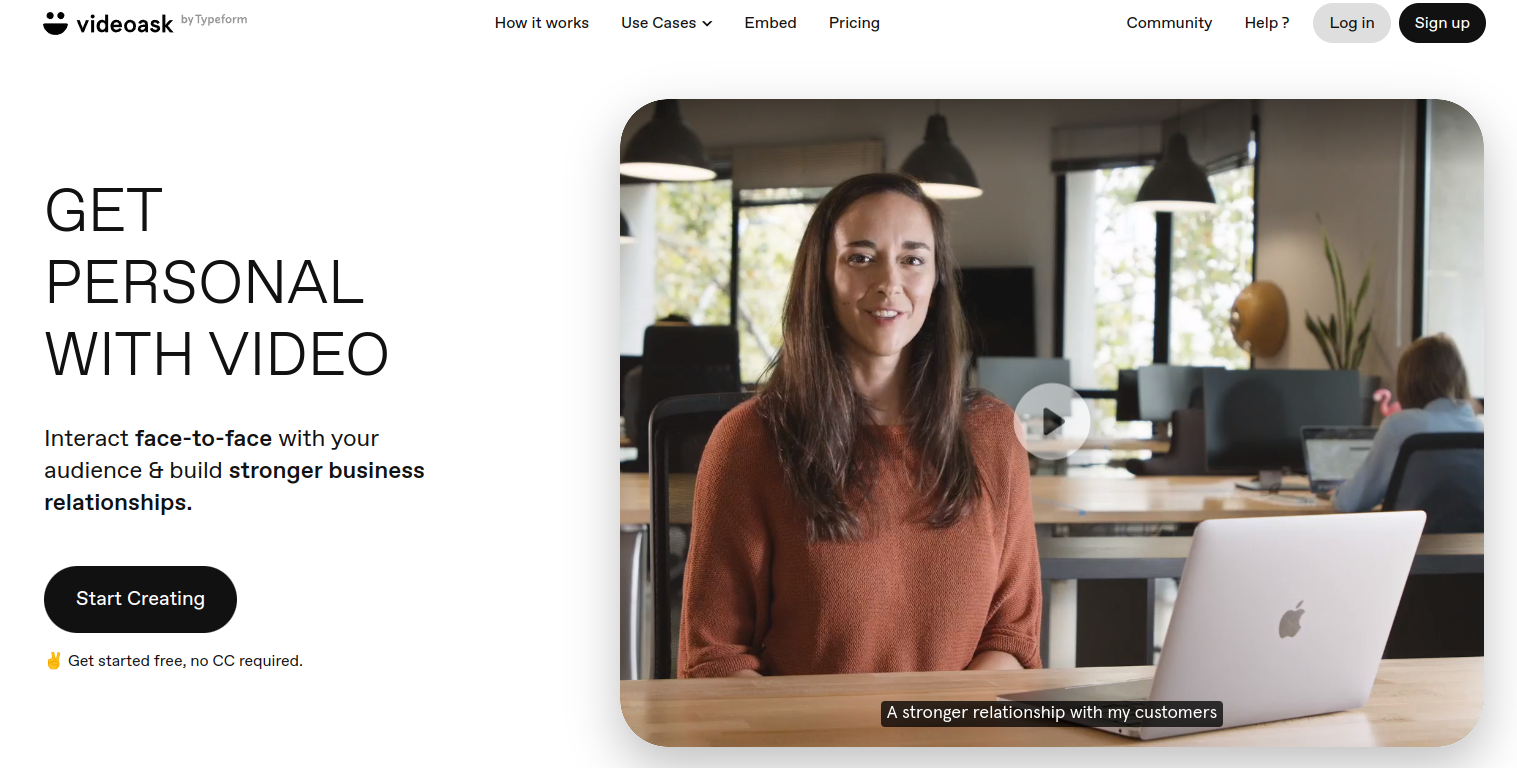1517x768 pixels.
Task: Open the Help ? link
Action: [x=1266, y=23]
